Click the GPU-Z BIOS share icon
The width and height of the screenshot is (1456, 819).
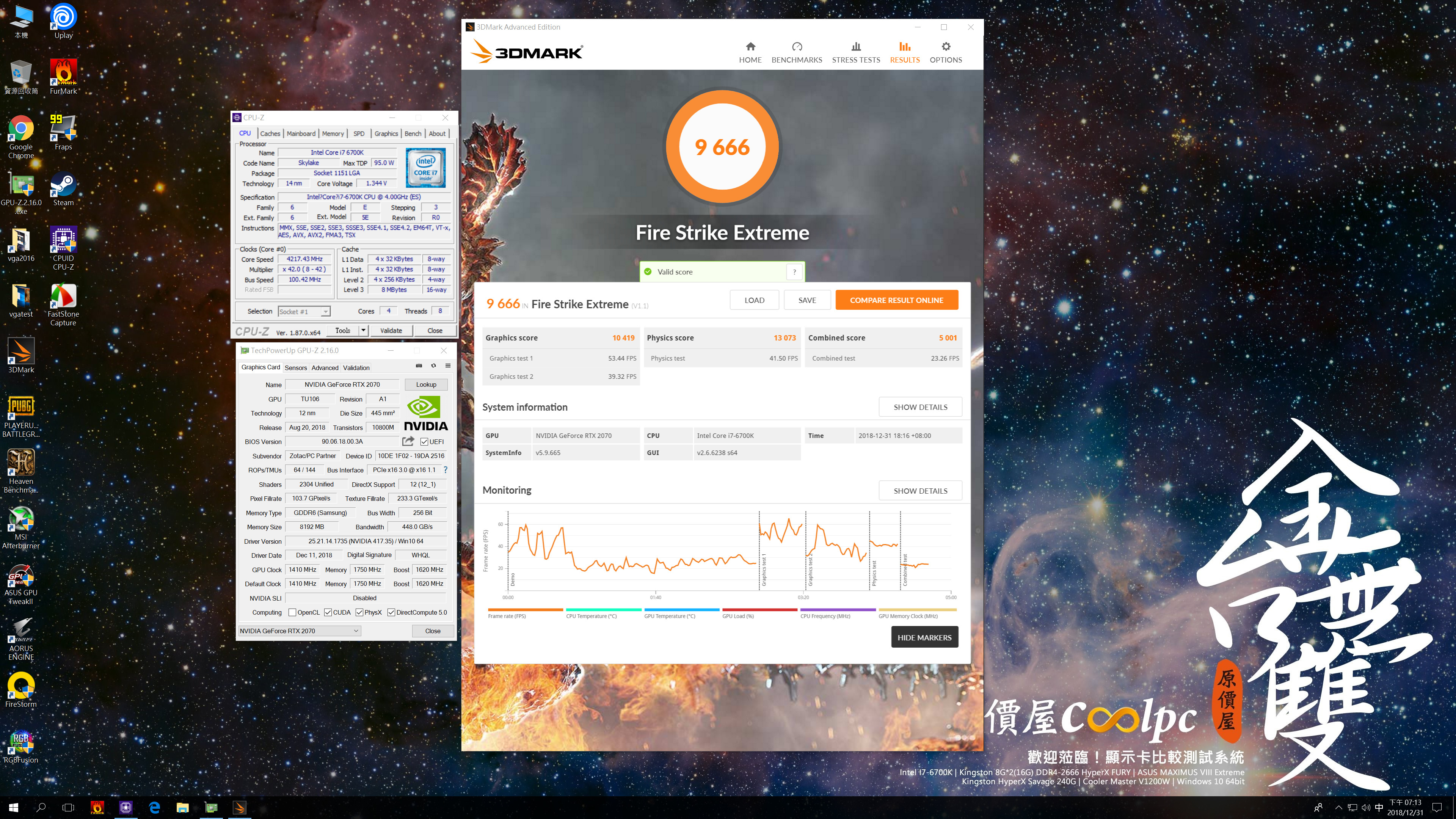[x=408, y=441]
